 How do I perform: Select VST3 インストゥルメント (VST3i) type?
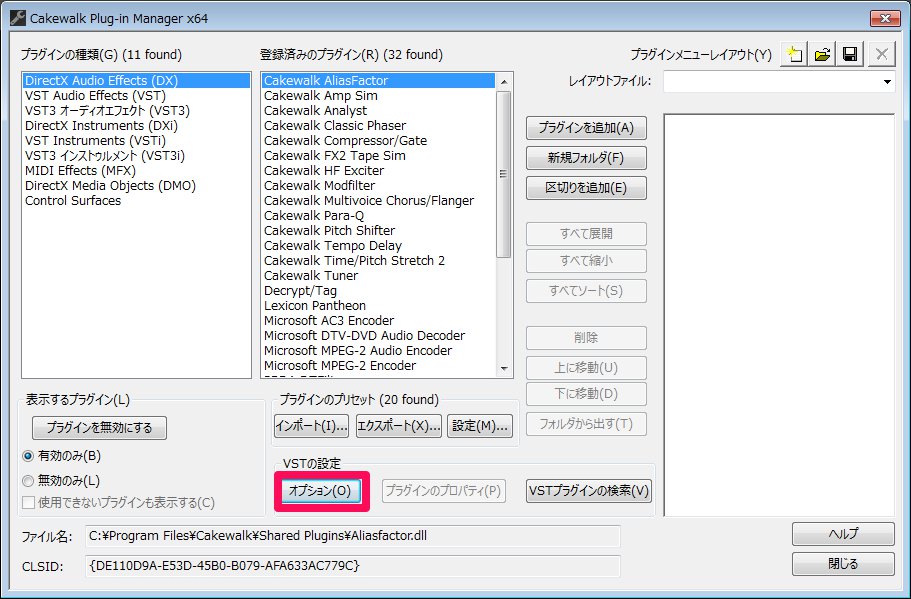coord(136,156)
